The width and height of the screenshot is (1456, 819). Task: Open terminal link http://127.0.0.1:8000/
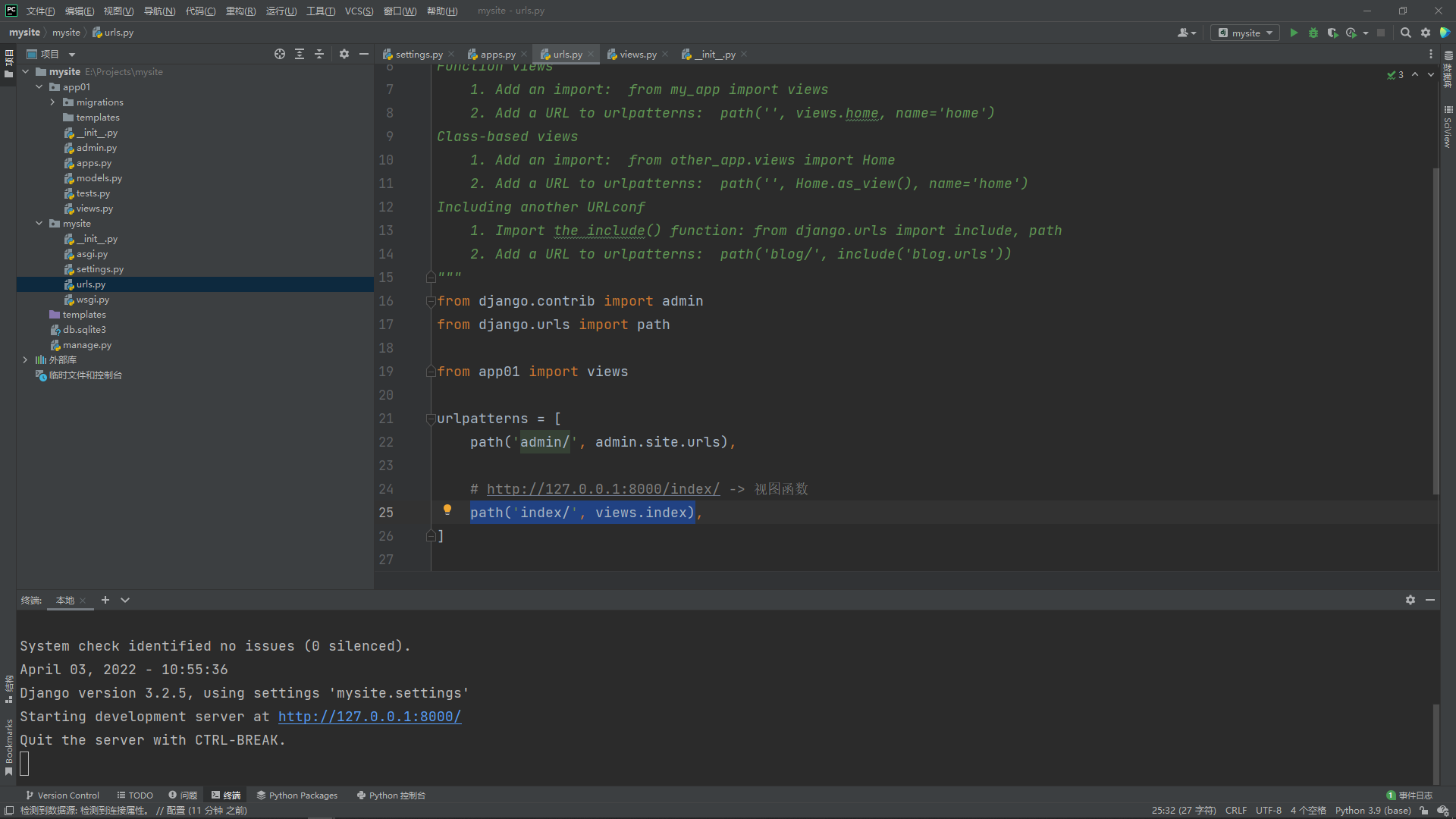pos(369,717)
